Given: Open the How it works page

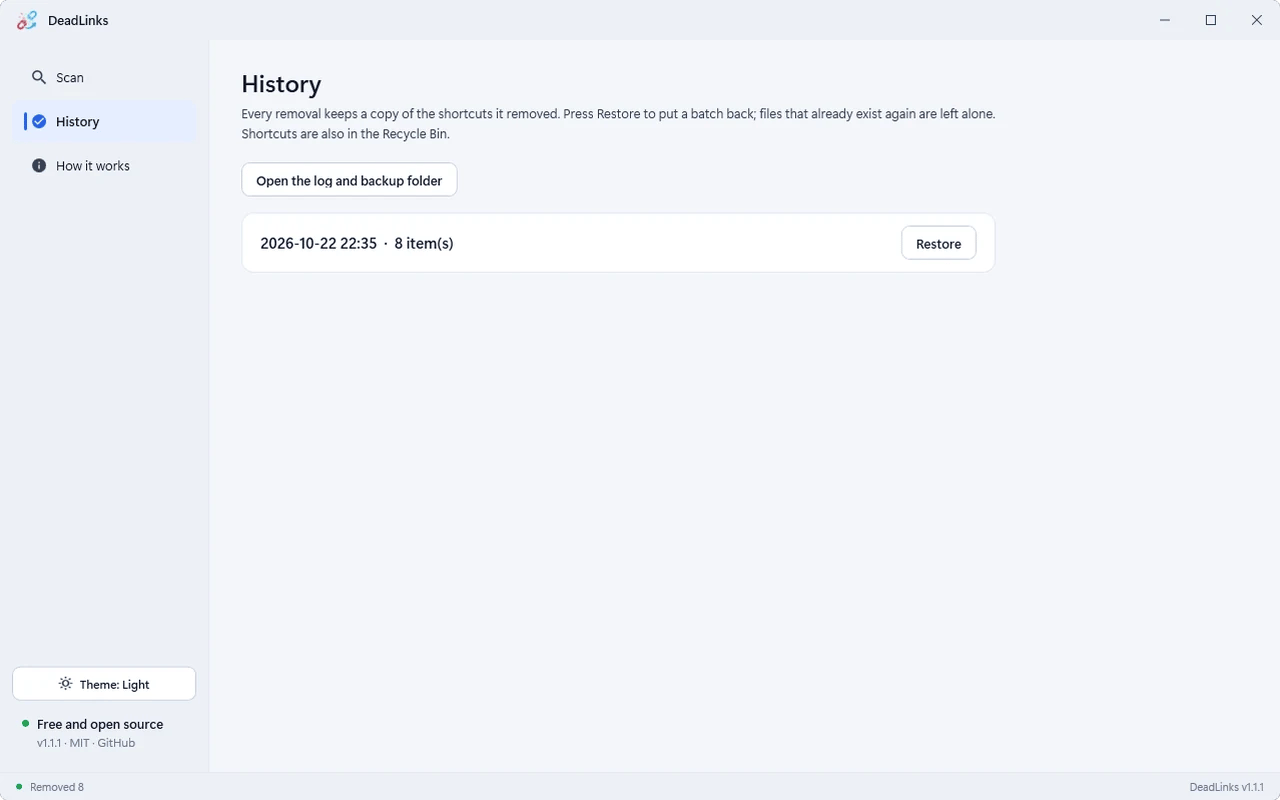Looking at the screenshot, I should point(104,165).
